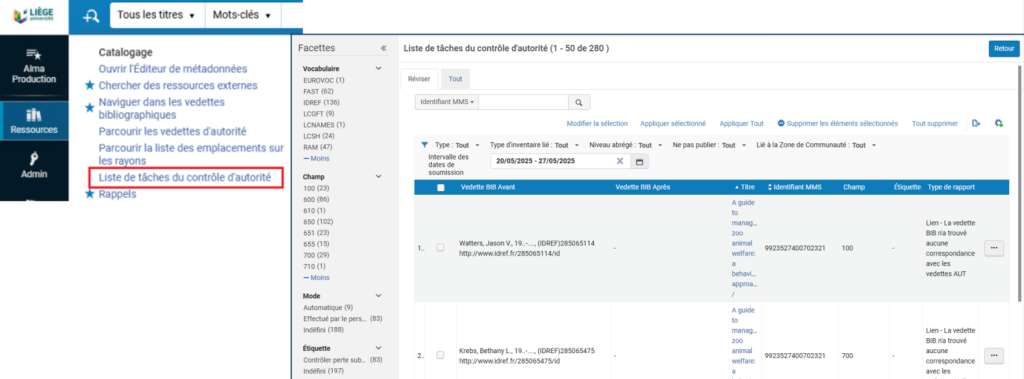Select Liste de tâches du contrôle d'autorité menu entry
Viewport: 1024px width, 379px height.
(x=185, y=177)
